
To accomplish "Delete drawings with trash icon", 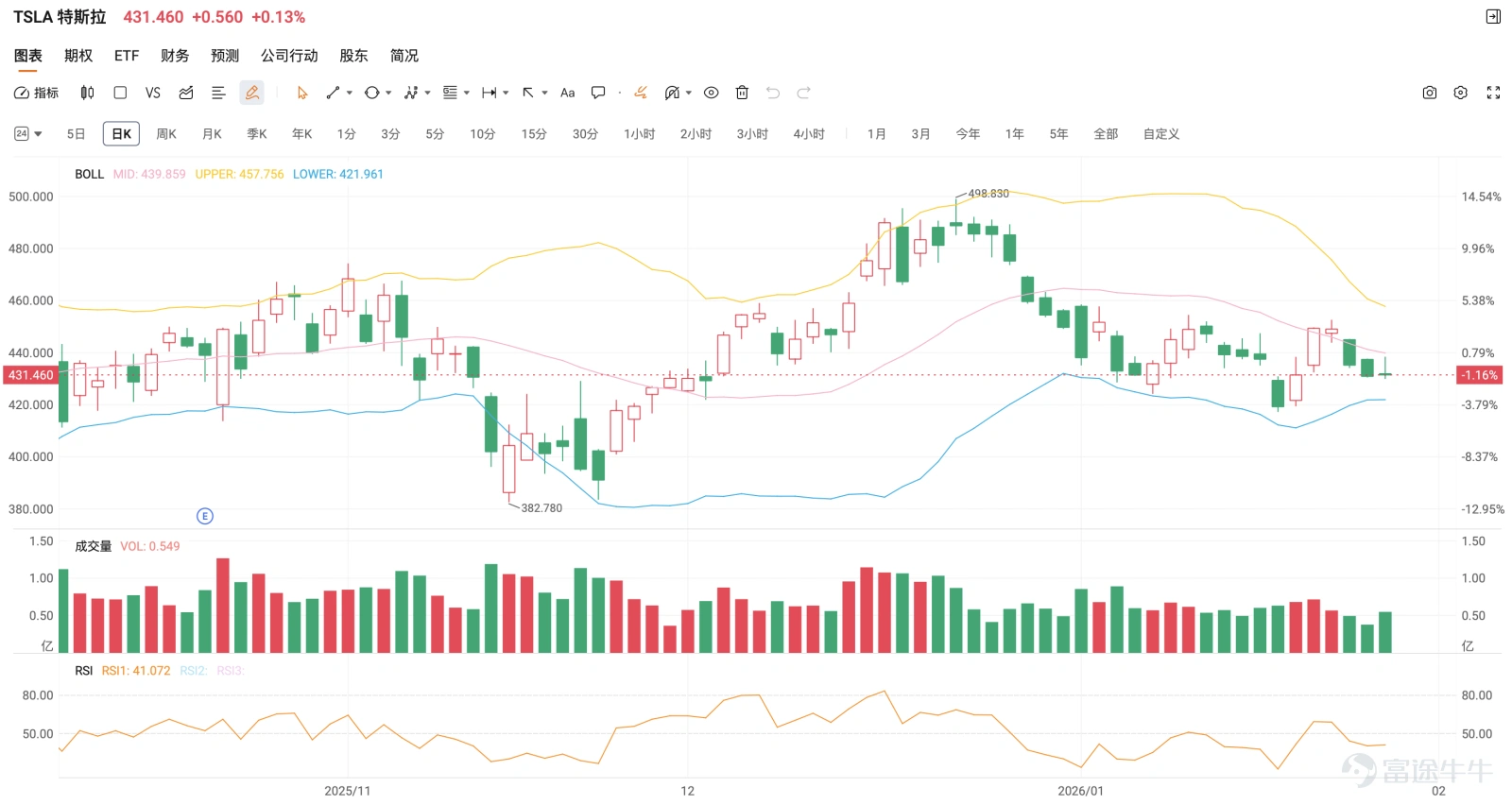I will click(743, 93).
